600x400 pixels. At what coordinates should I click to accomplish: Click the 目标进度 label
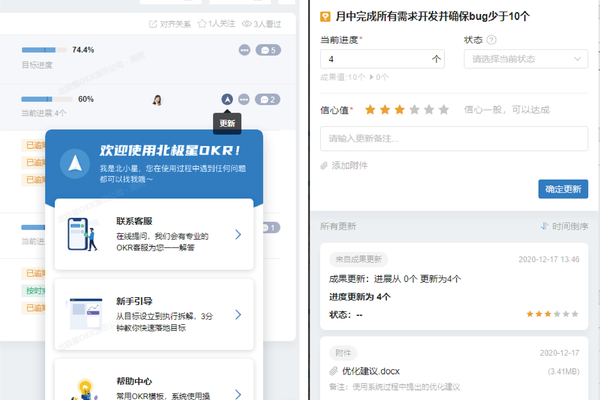pos(37,65)
